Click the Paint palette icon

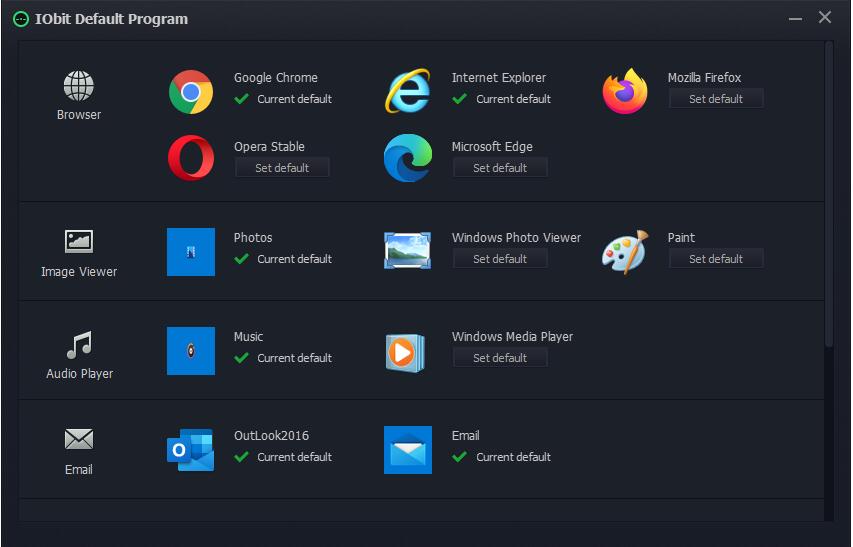click(x=626, y=252)
